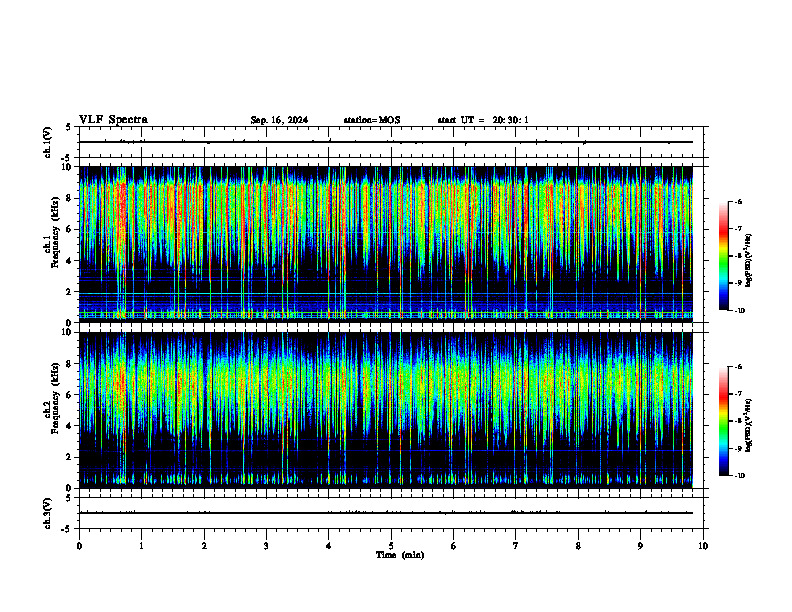This screenshot has height=612, width=792.
Task: Click the time axis tick label "3"
Action: (266, 546)
